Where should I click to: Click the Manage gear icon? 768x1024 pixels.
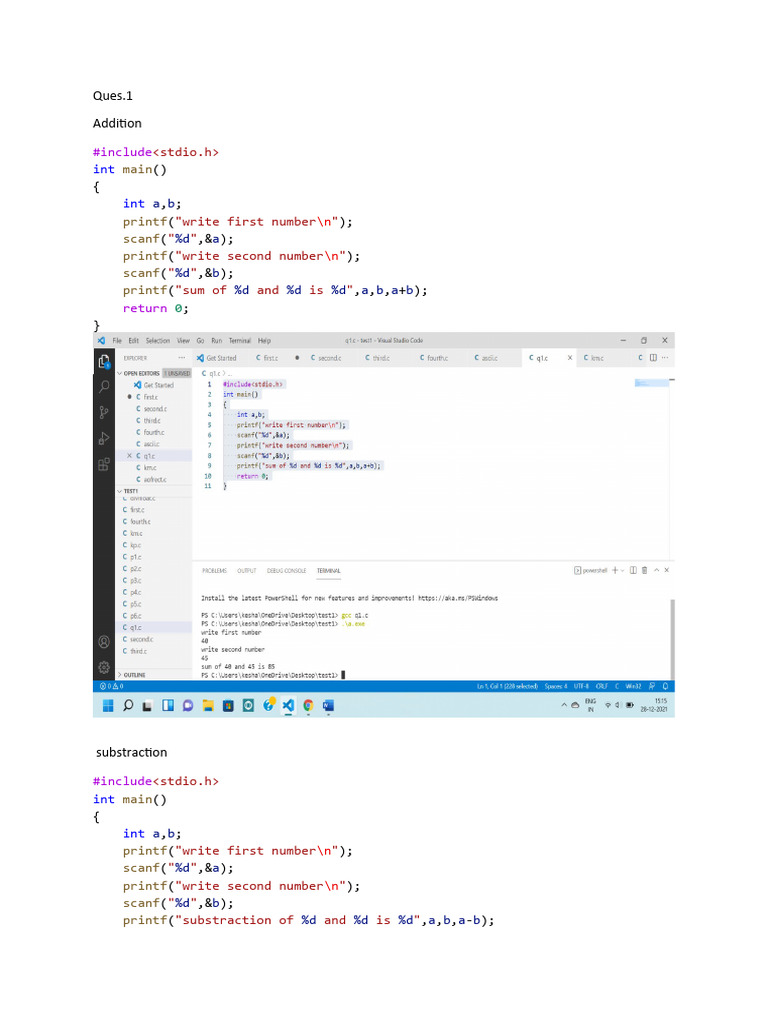coord(104,667)
